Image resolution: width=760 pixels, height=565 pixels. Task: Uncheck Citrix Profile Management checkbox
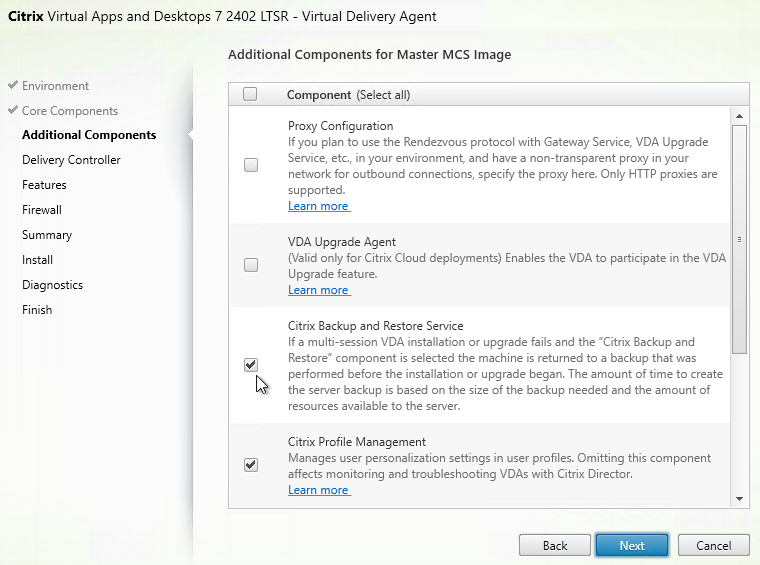click(x=251, y=465)
